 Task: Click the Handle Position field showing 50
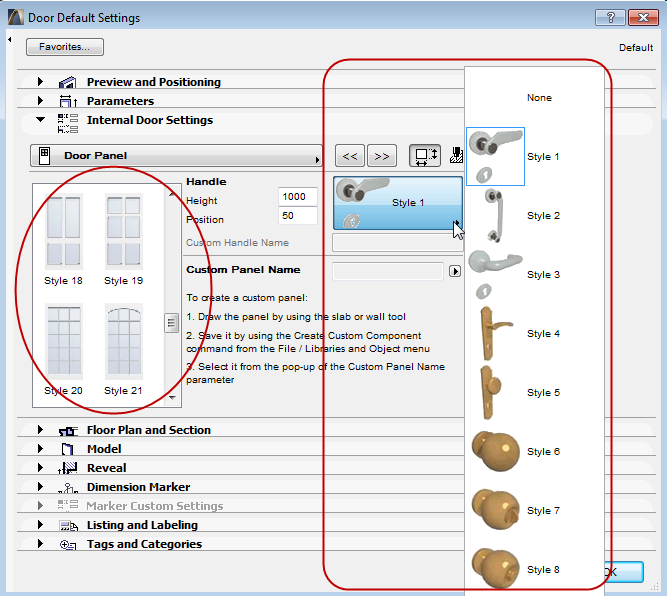point(298,216)
